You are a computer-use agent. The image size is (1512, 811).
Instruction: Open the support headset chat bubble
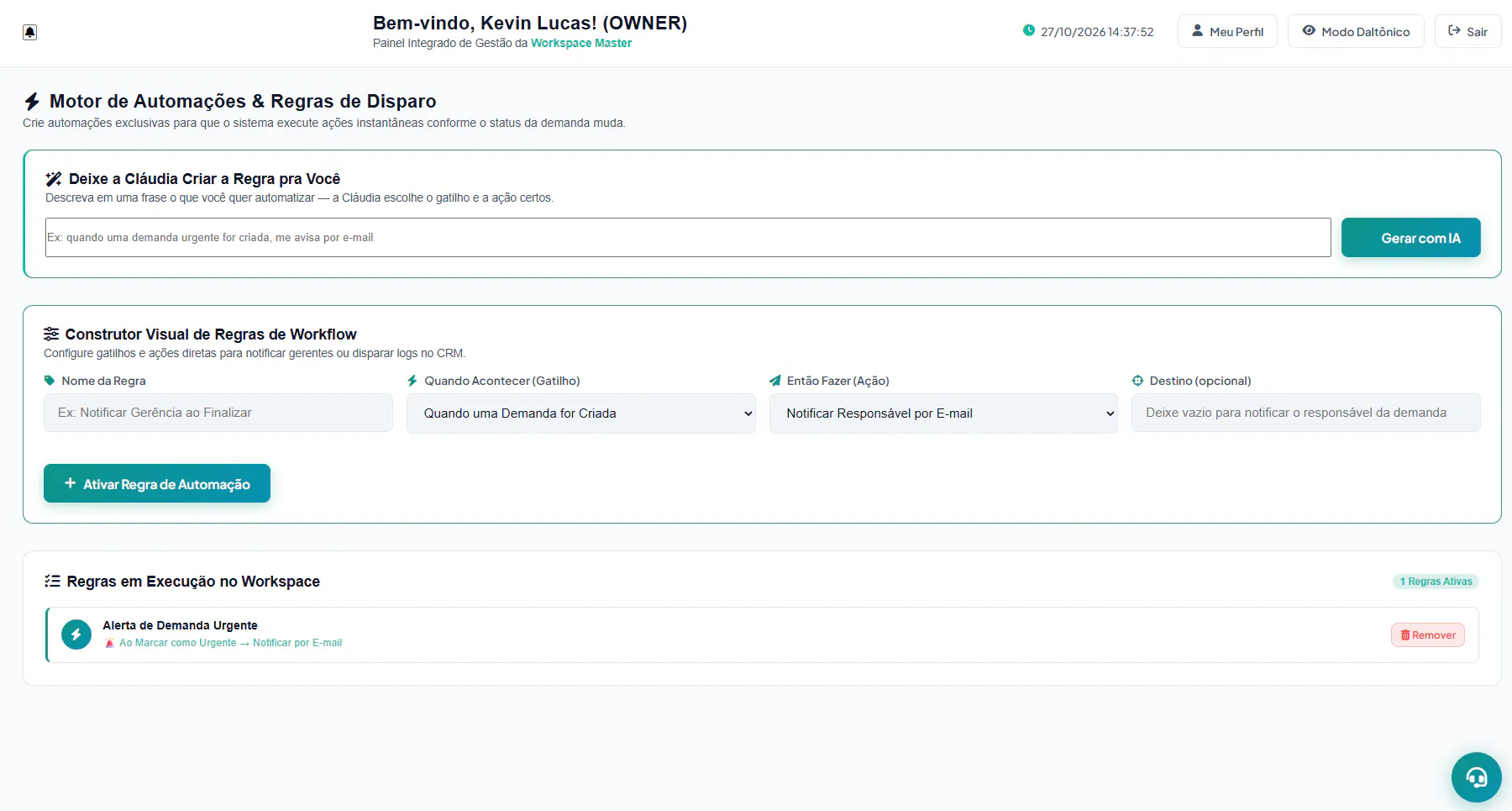1476,777
